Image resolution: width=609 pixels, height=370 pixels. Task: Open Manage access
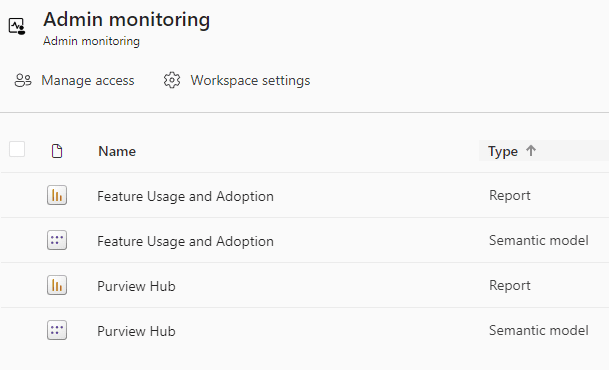click(88, 80)
